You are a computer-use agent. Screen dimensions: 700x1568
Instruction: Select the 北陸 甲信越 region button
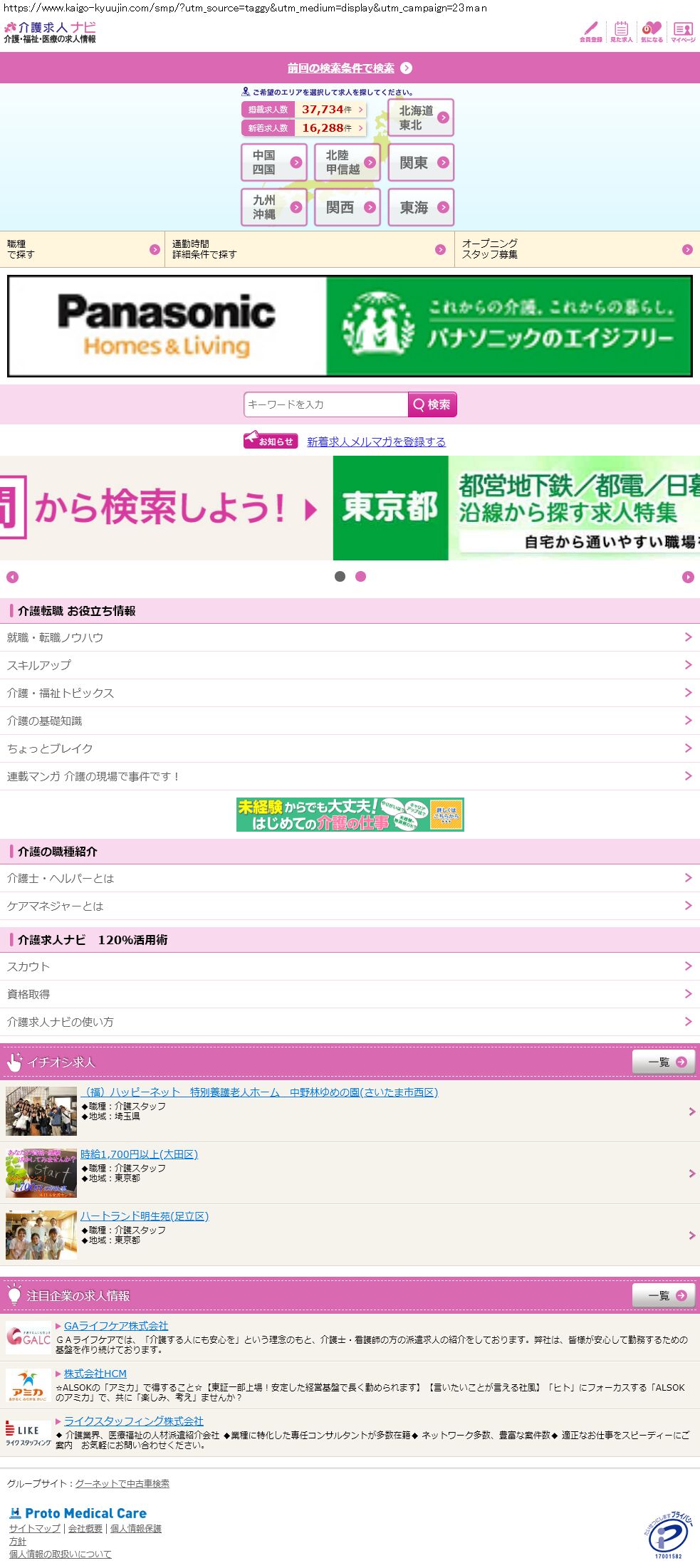[348, 162]
